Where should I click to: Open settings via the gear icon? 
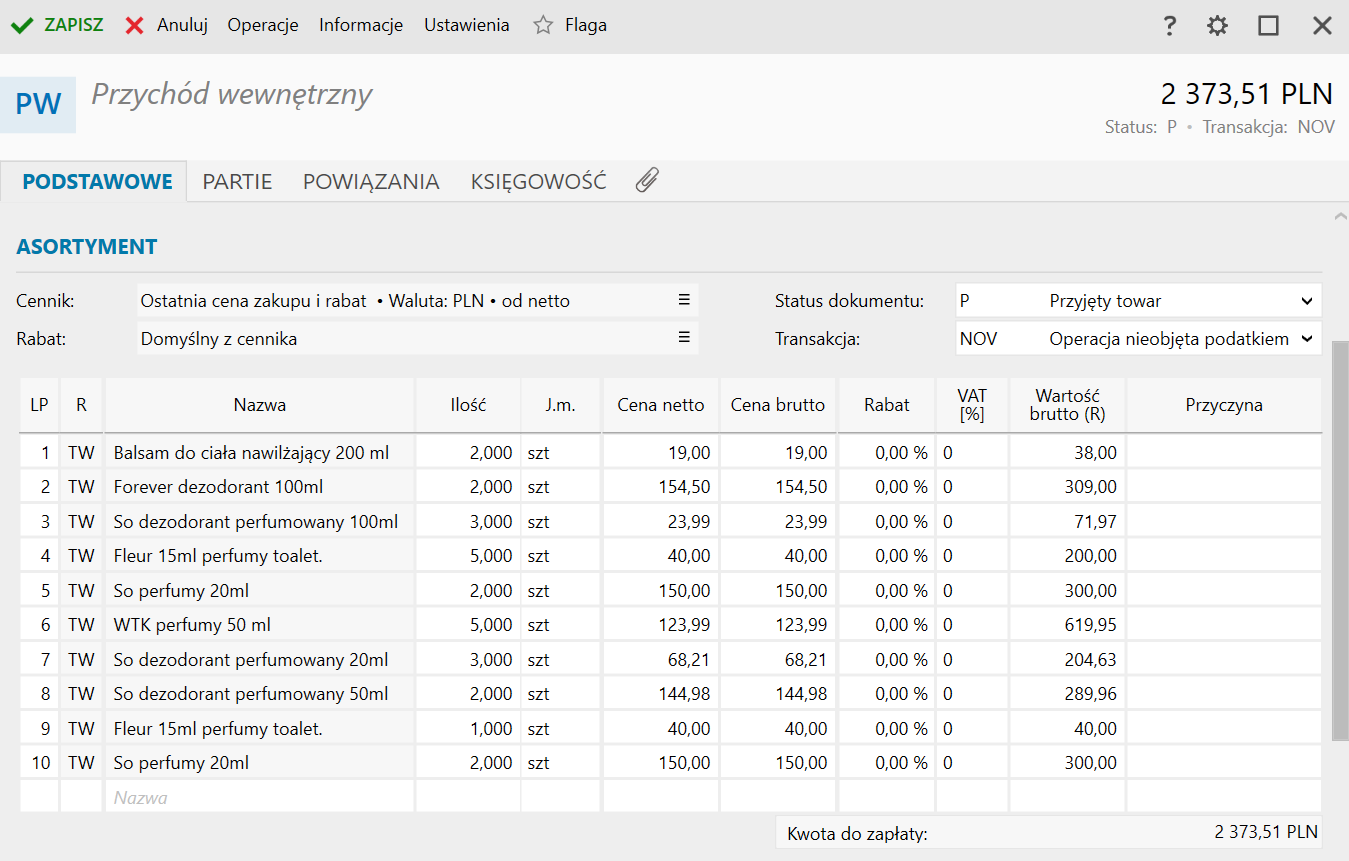[x=1217, y=26]
